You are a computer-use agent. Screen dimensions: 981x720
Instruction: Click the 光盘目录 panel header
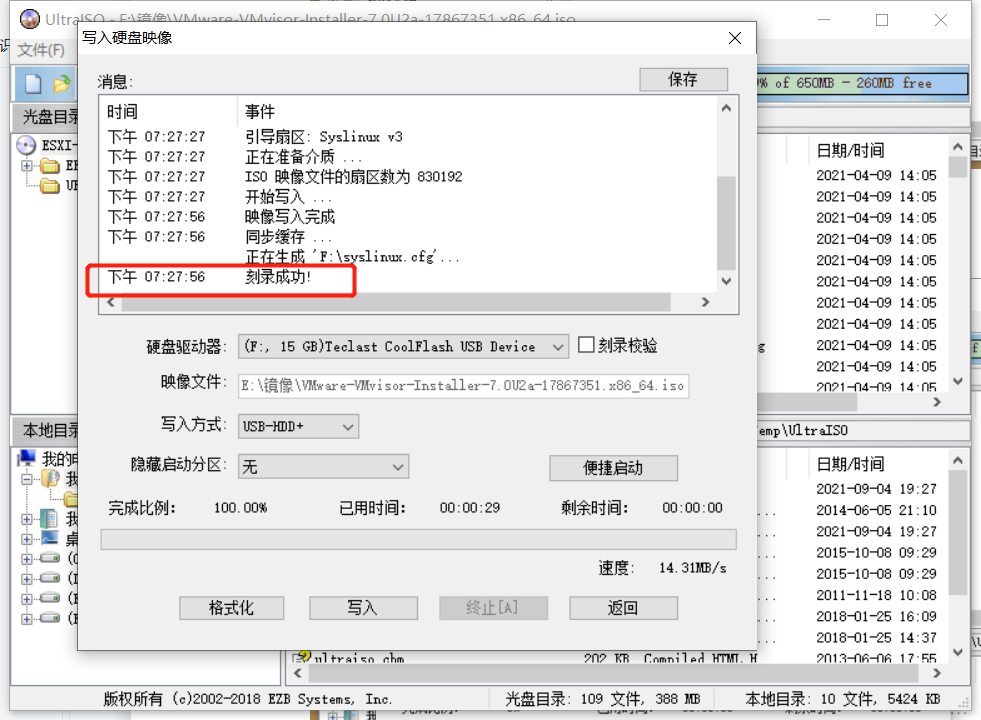[x=49, y=117]
